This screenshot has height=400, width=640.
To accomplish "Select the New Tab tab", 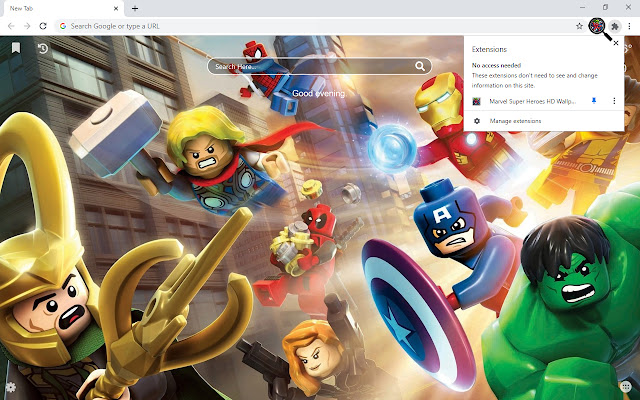I will coord(61,9).
